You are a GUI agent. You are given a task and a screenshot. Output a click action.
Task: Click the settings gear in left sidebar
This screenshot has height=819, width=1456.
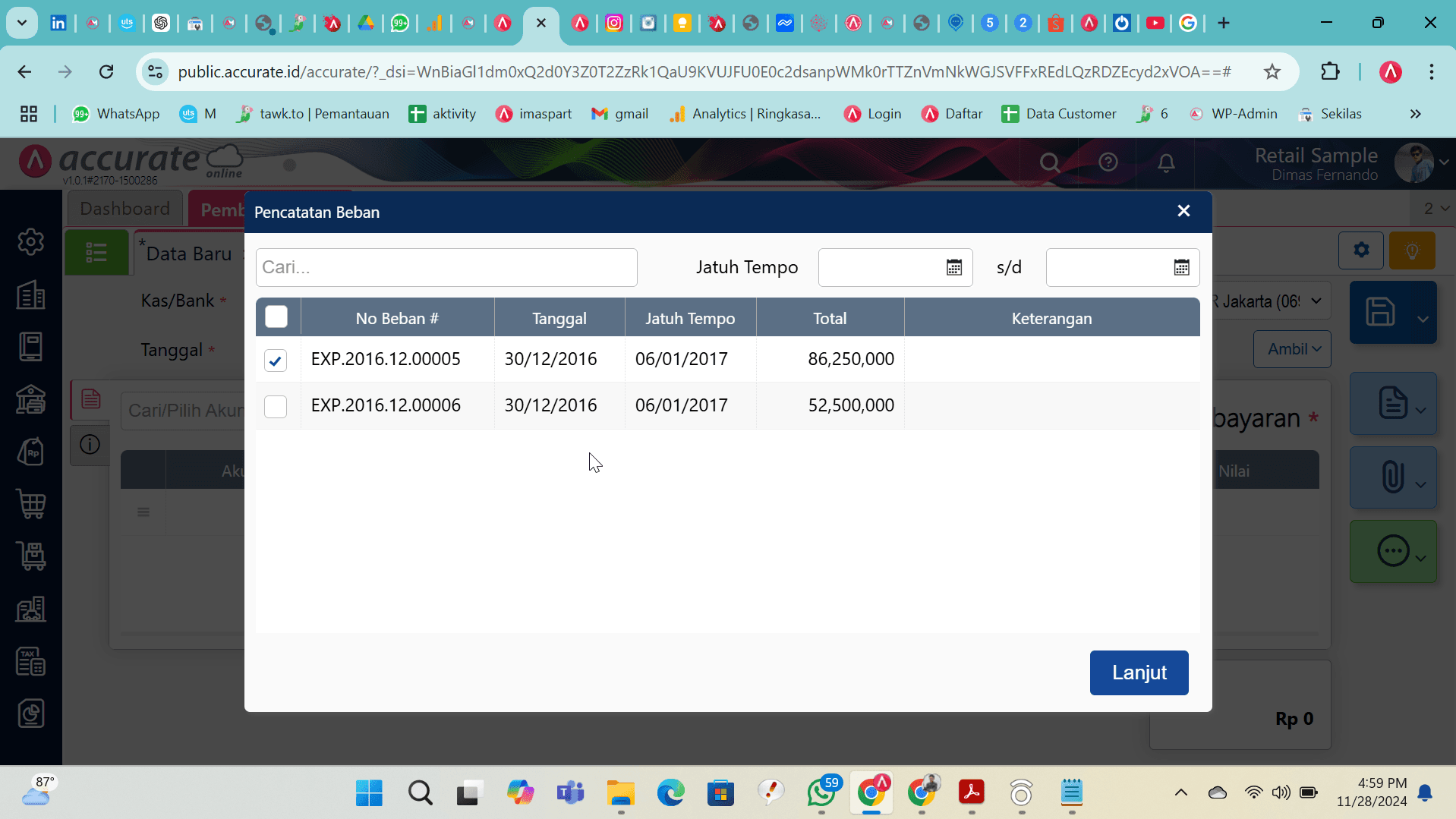(30, 242)
